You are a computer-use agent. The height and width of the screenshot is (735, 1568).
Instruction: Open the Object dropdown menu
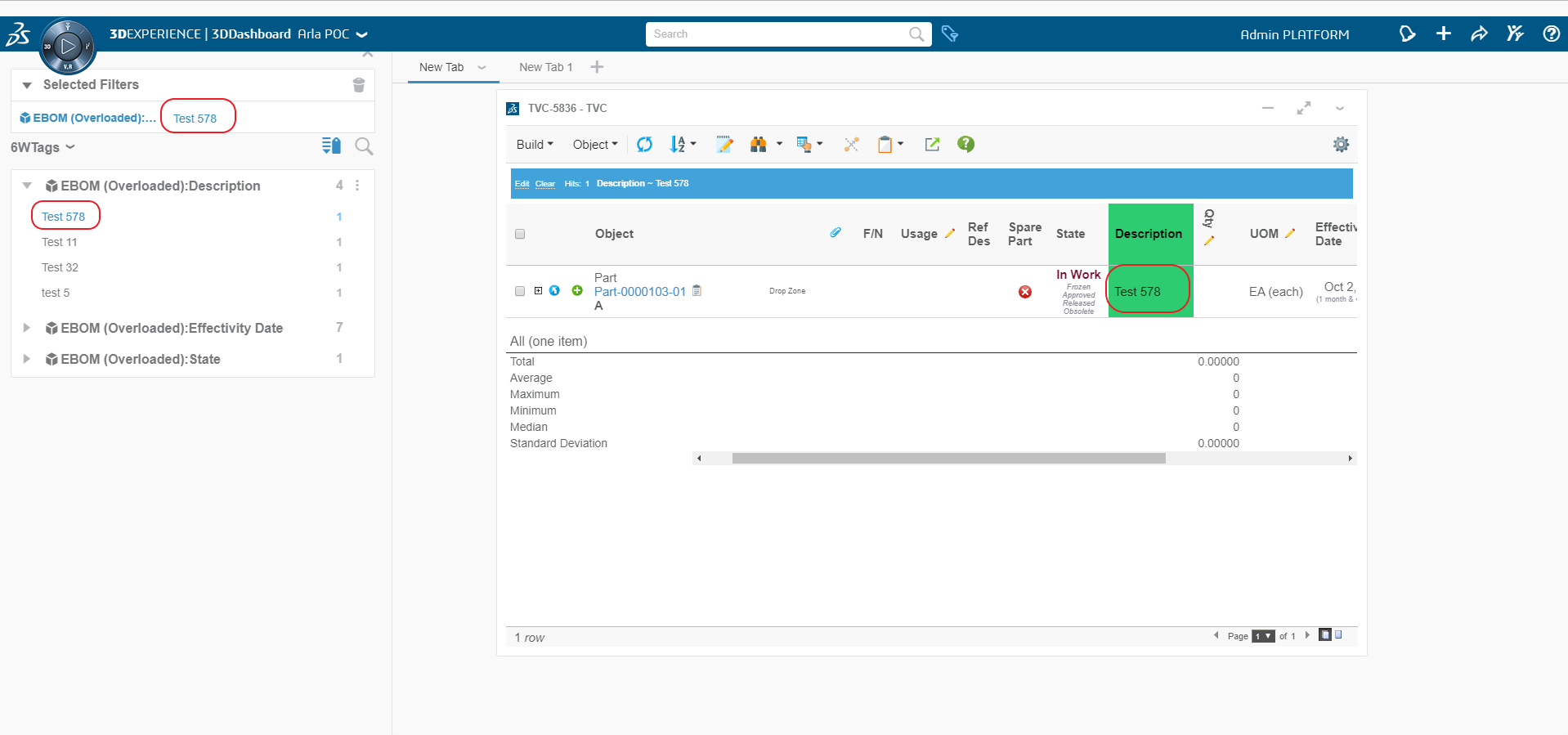[x=594, y=145]
